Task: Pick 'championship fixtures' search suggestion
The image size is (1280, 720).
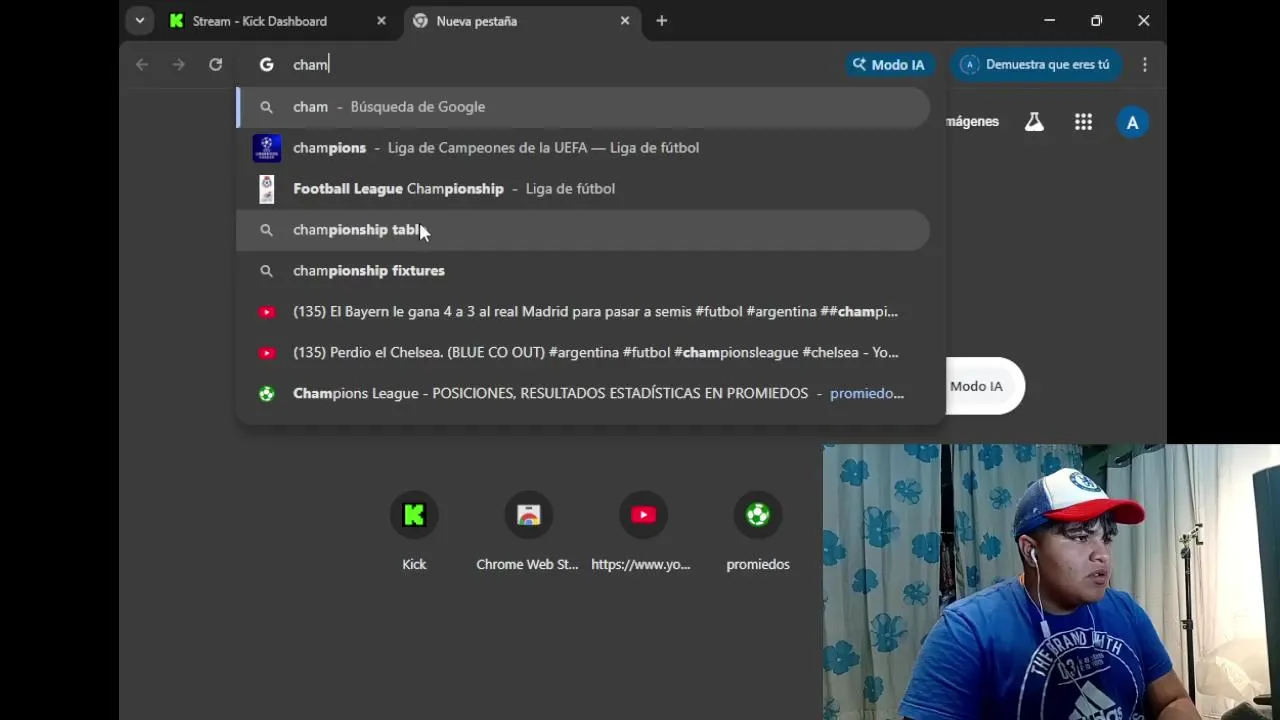Action: coord(583,271)
